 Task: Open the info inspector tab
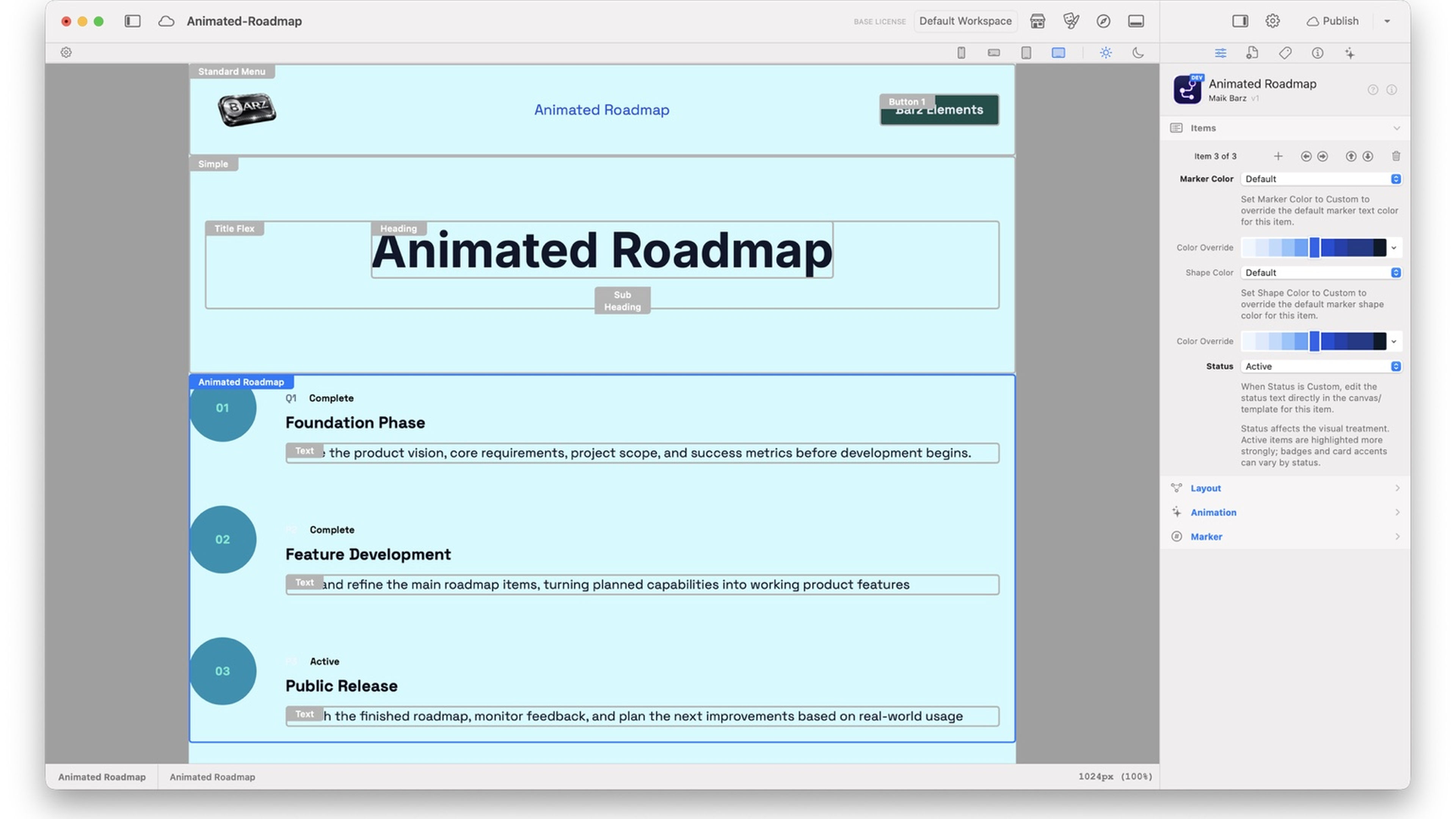[x=1318, y=53]
